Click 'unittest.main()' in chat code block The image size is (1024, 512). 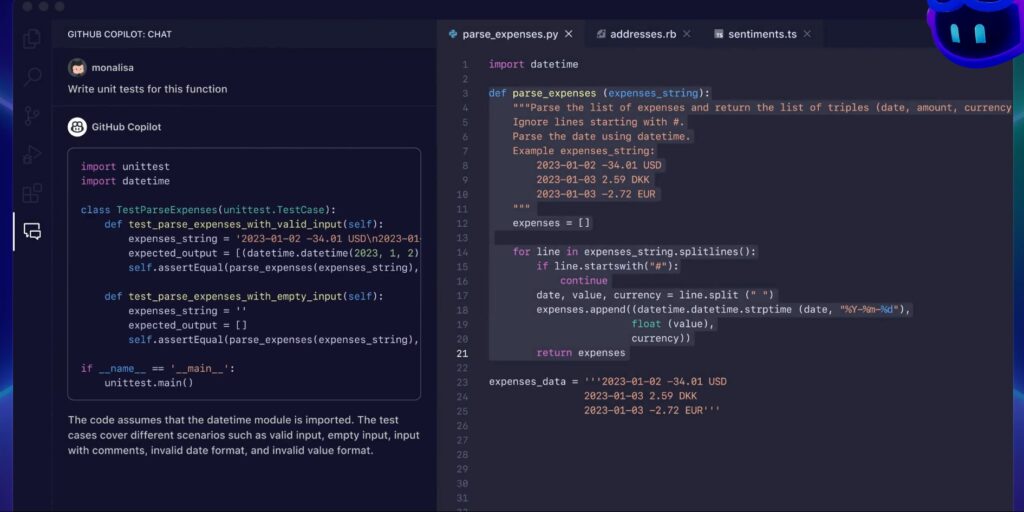[x=149, y=383]
